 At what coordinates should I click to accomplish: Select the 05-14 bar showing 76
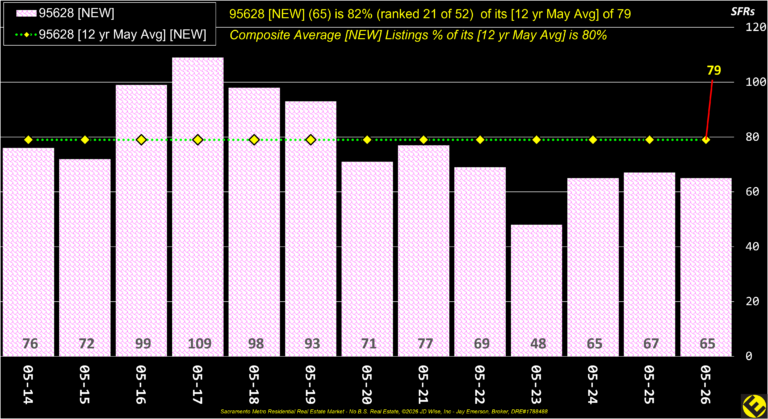[28, 252]
